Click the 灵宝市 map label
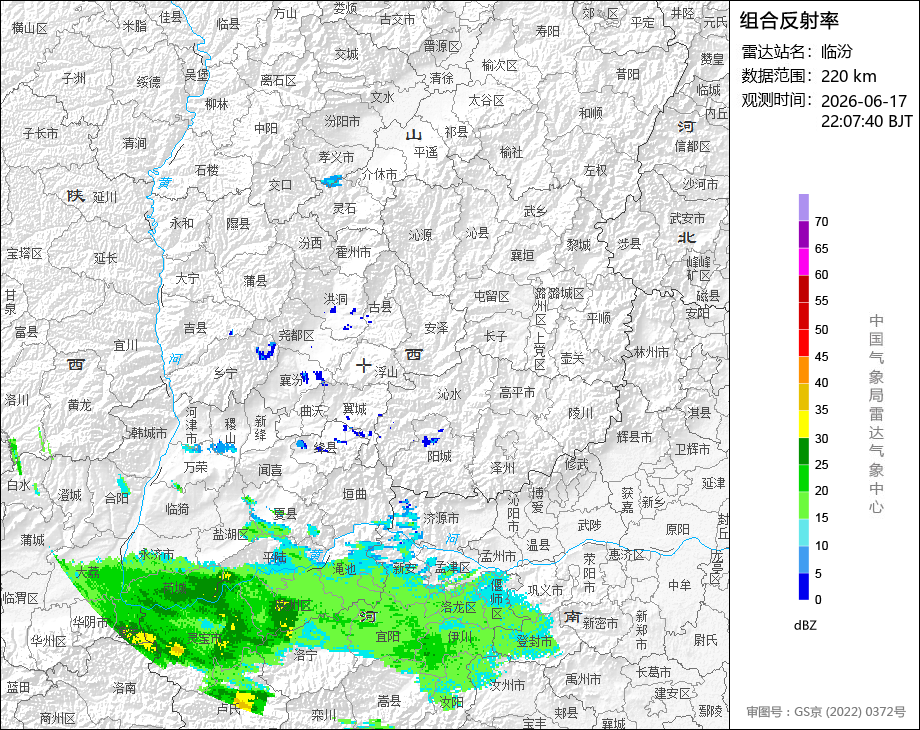The height and width of the screenshot is (730, 920). (x=204, y=638)
